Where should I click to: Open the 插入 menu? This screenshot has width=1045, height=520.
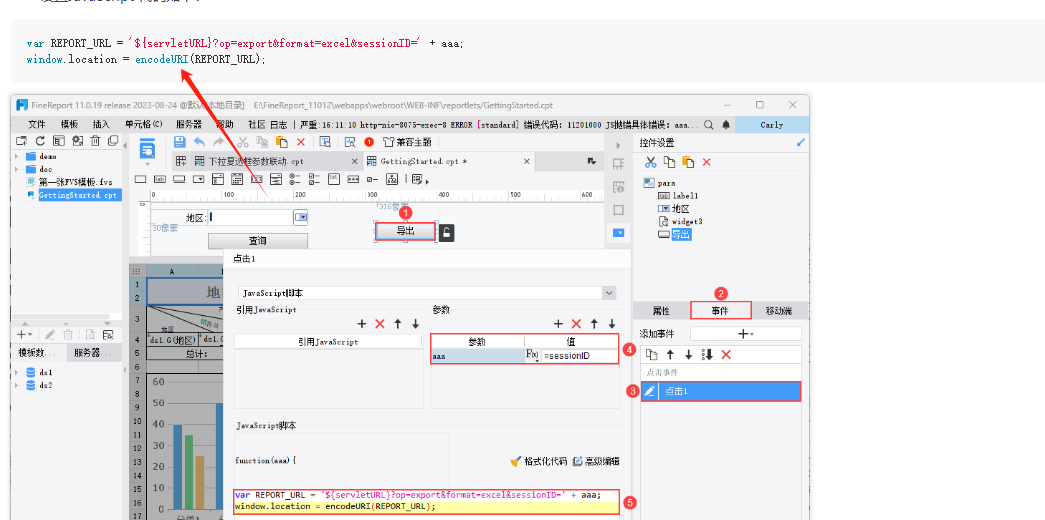pyautogui.click(x=101, y=125)
